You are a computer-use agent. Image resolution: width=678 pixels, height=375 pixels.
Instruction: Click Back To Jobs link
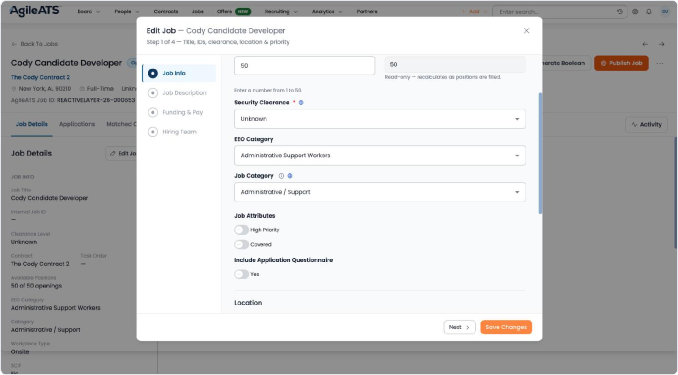[x=35, y=44]
